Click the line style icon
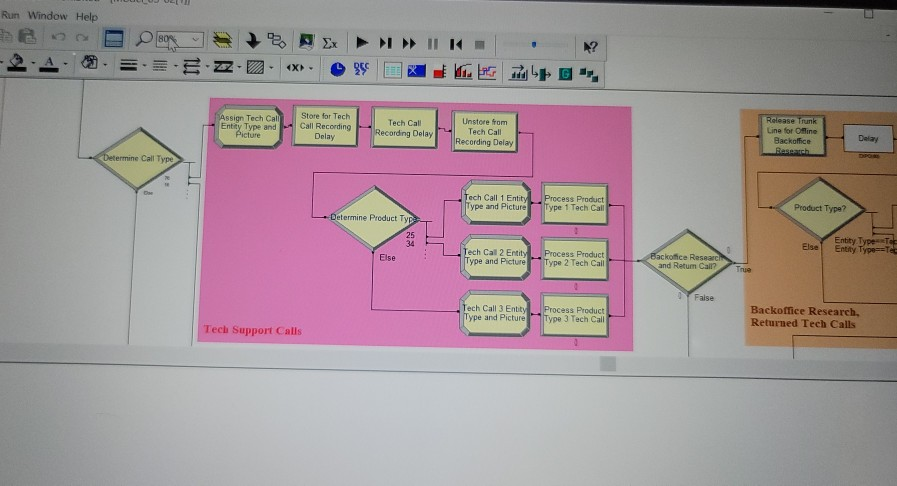This screenshot has height=486, width=897. coord(160,66)
